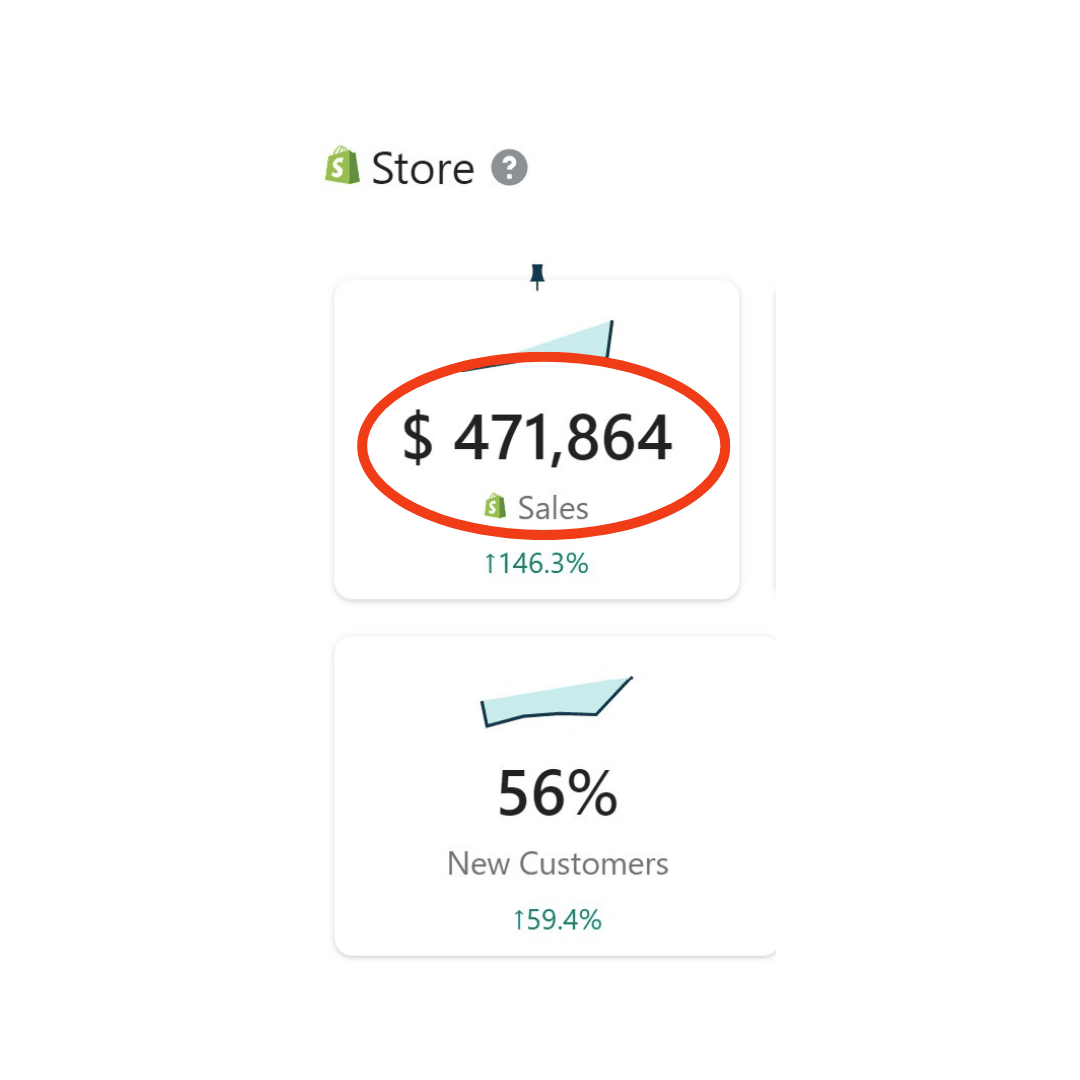Open the help question mark next to Store
The image size is (1080, 1080).
[509, 167]
